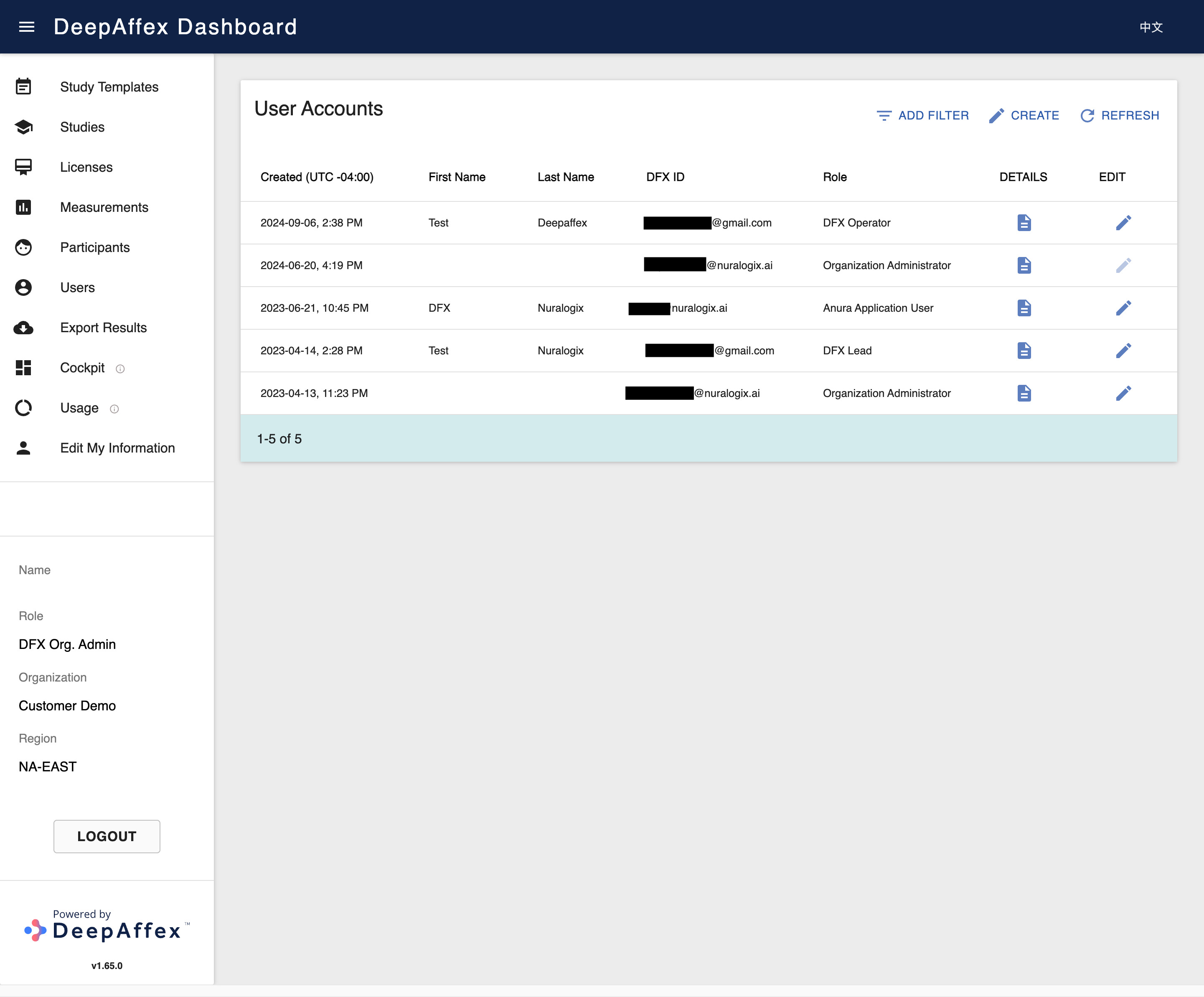
Task: Click the Licenses card icon
Action: [x=23, y=167]
